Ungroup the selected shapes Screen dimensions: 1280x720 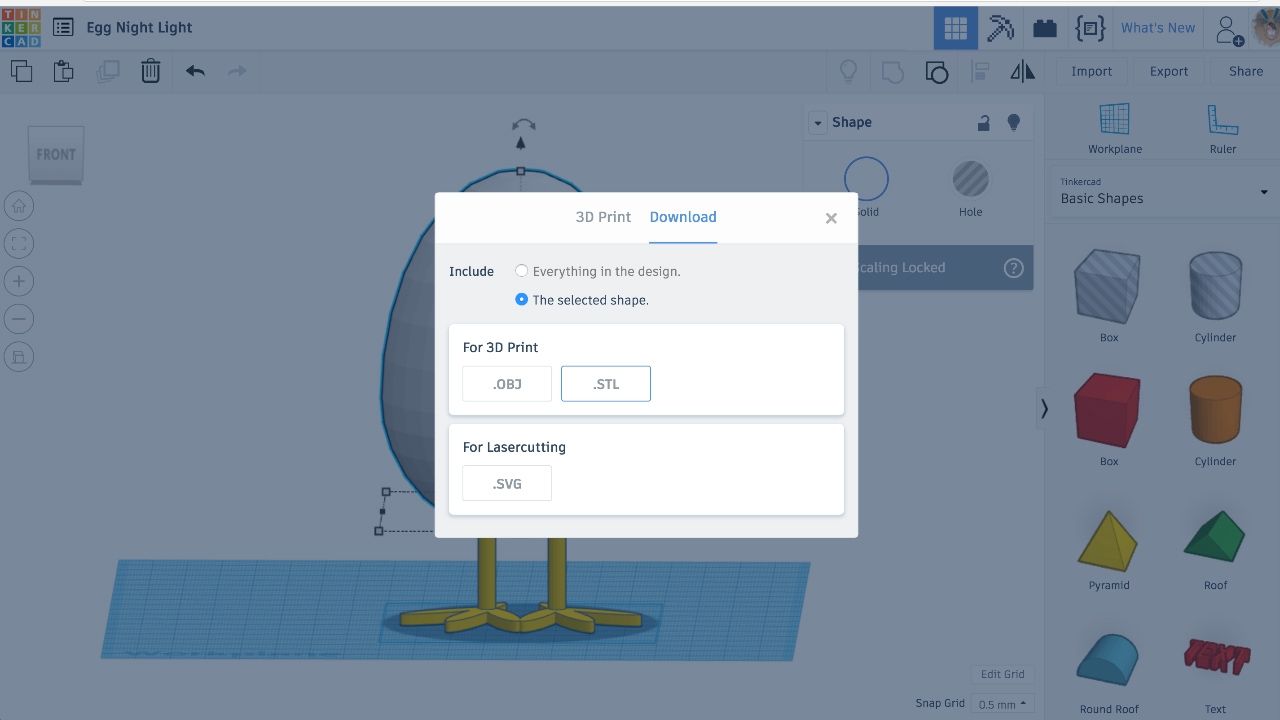936,71
